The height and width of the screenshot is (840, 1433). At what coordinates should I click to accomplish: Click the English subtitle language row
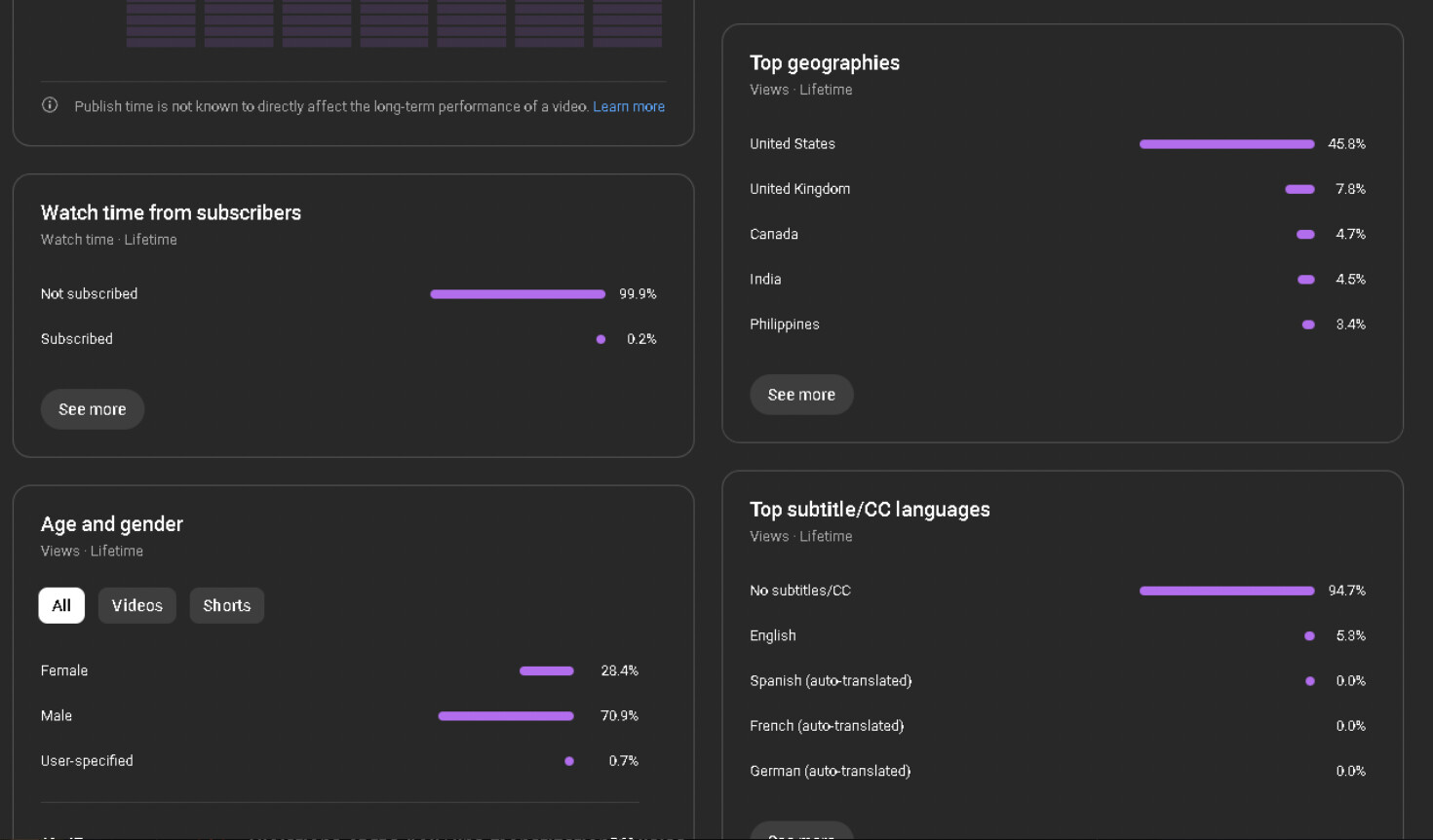[x=773, y=635]
